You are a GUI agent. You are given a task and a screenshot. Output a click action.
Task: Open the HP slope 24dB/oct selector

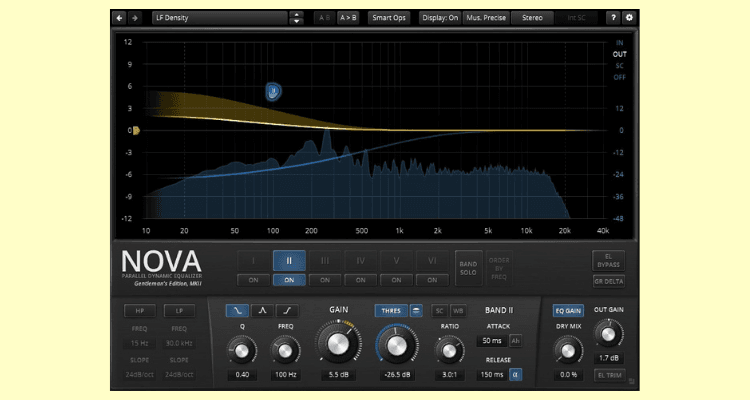[x=140, y=375]
